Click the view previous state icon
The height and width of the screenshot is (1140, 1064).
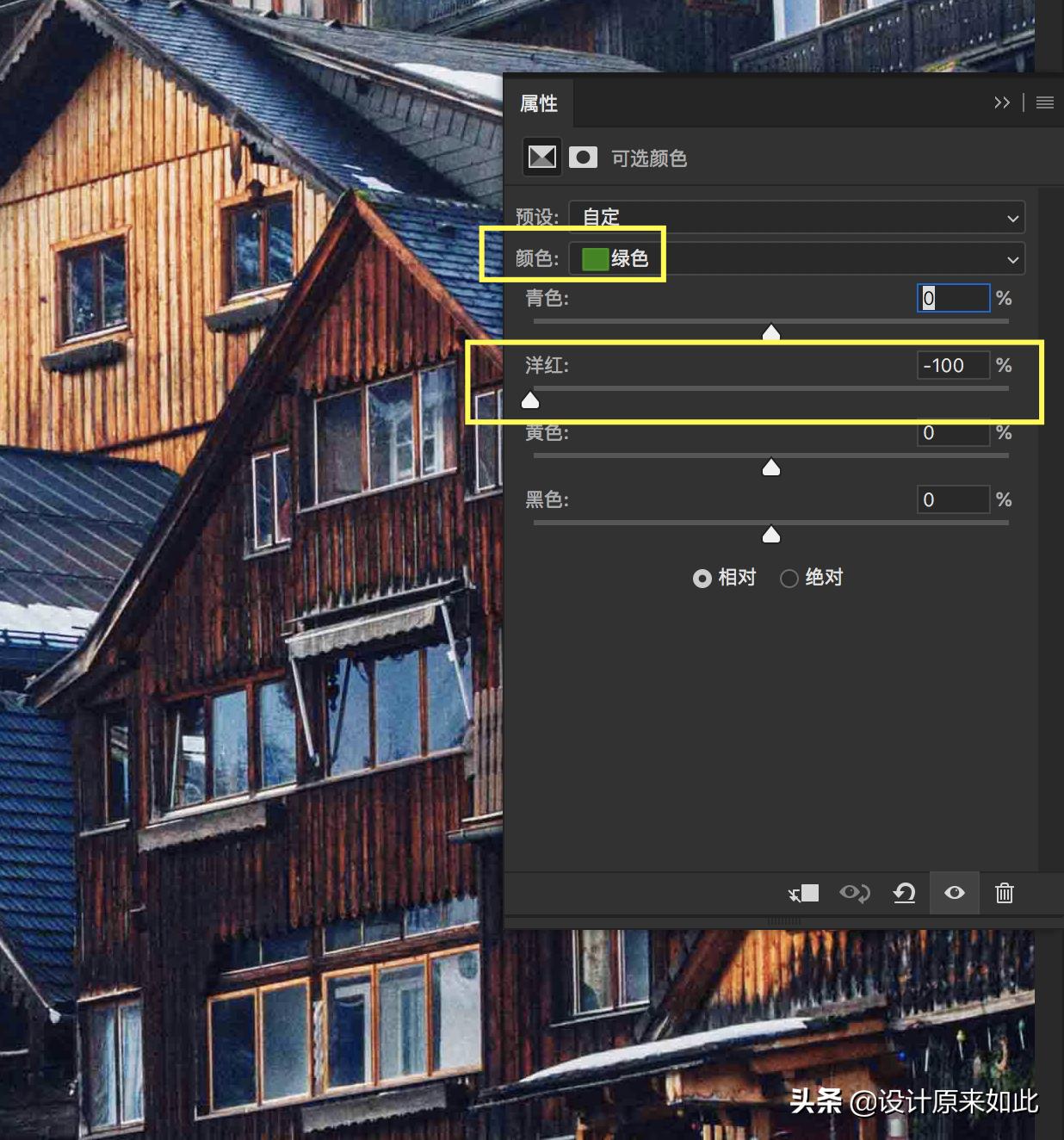point(855,893)
